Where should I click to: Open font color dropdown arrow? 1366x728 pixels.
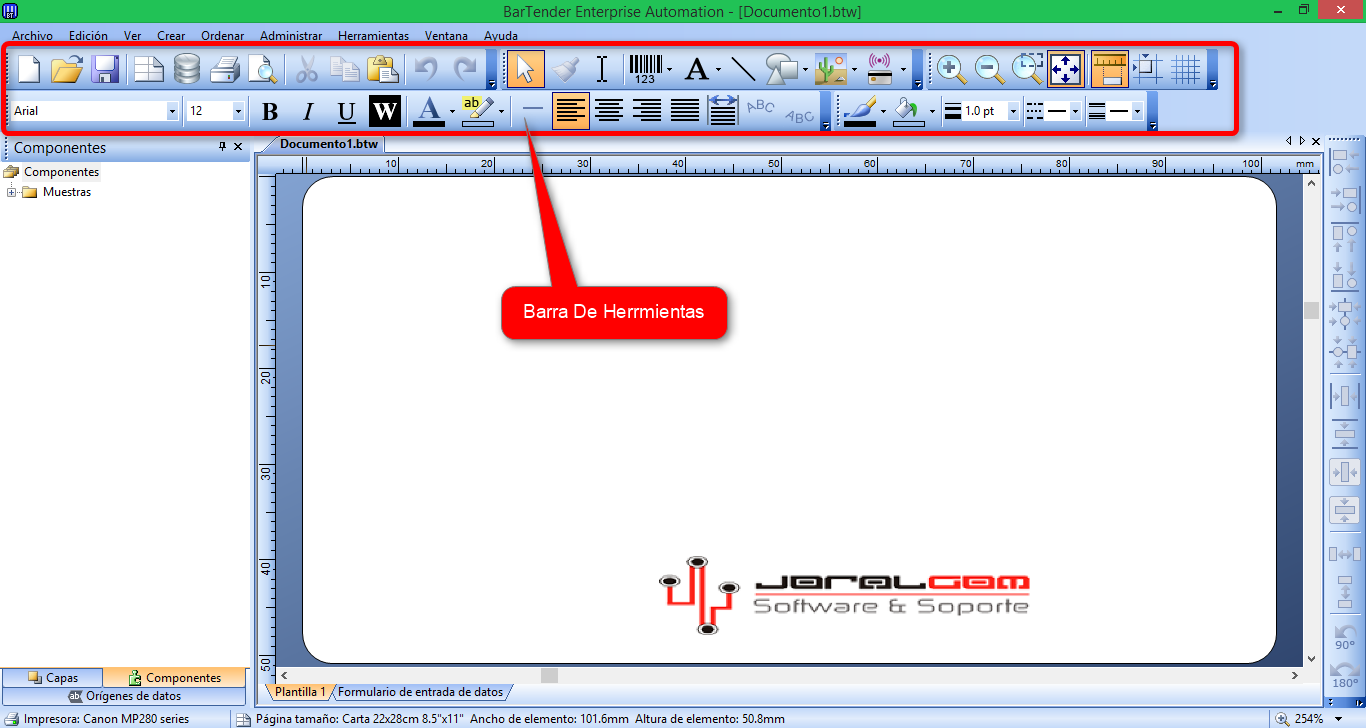pos(452,111)
